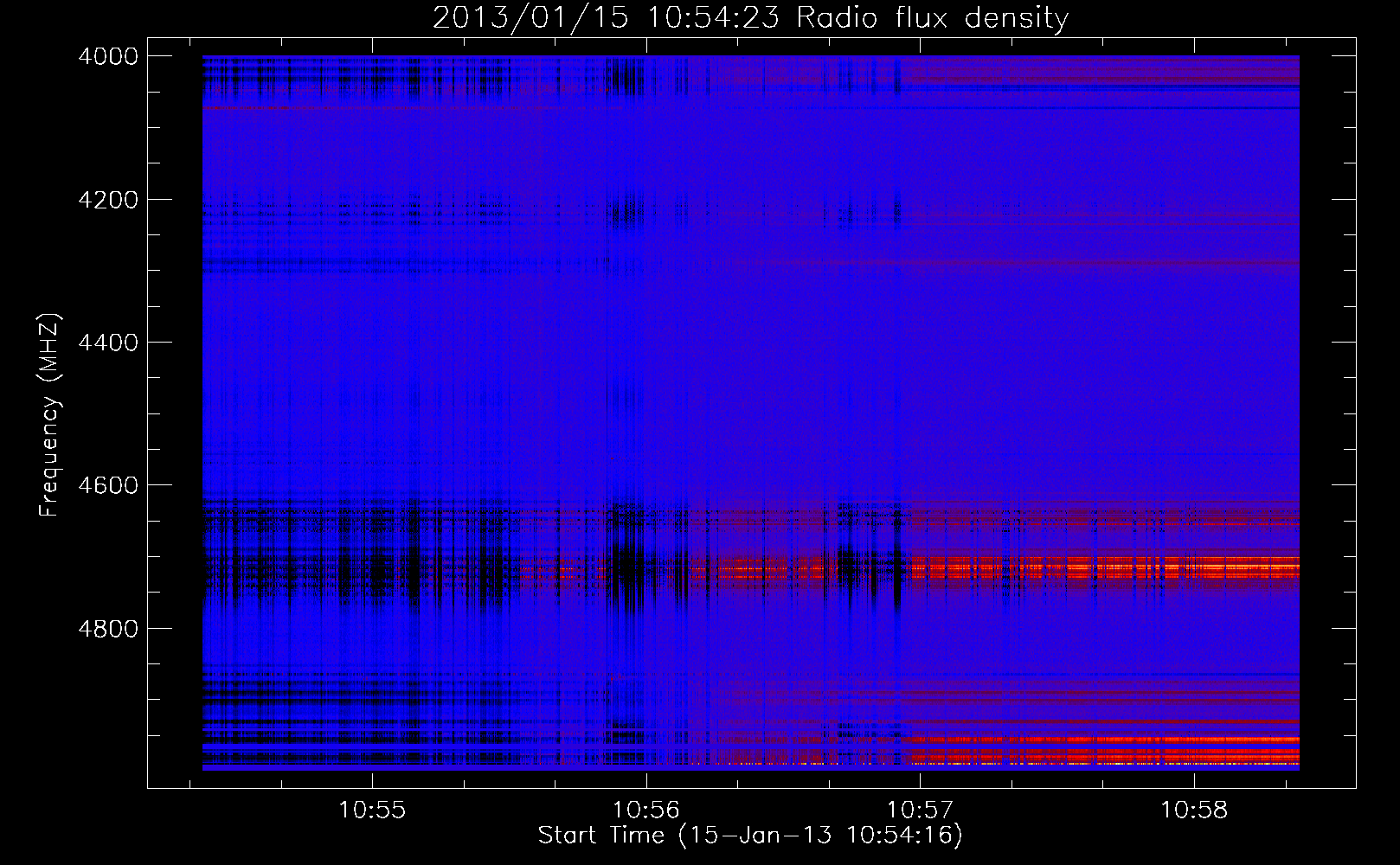Click the 4200 frequency tick label

click(x=108, y=200)
